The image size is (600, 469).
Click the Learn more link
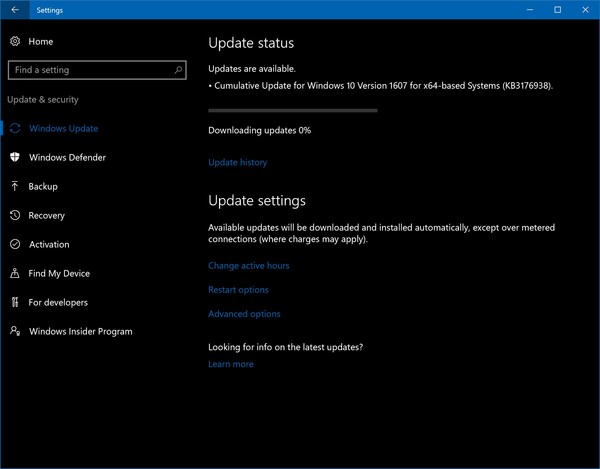click(x=230, y=364)
